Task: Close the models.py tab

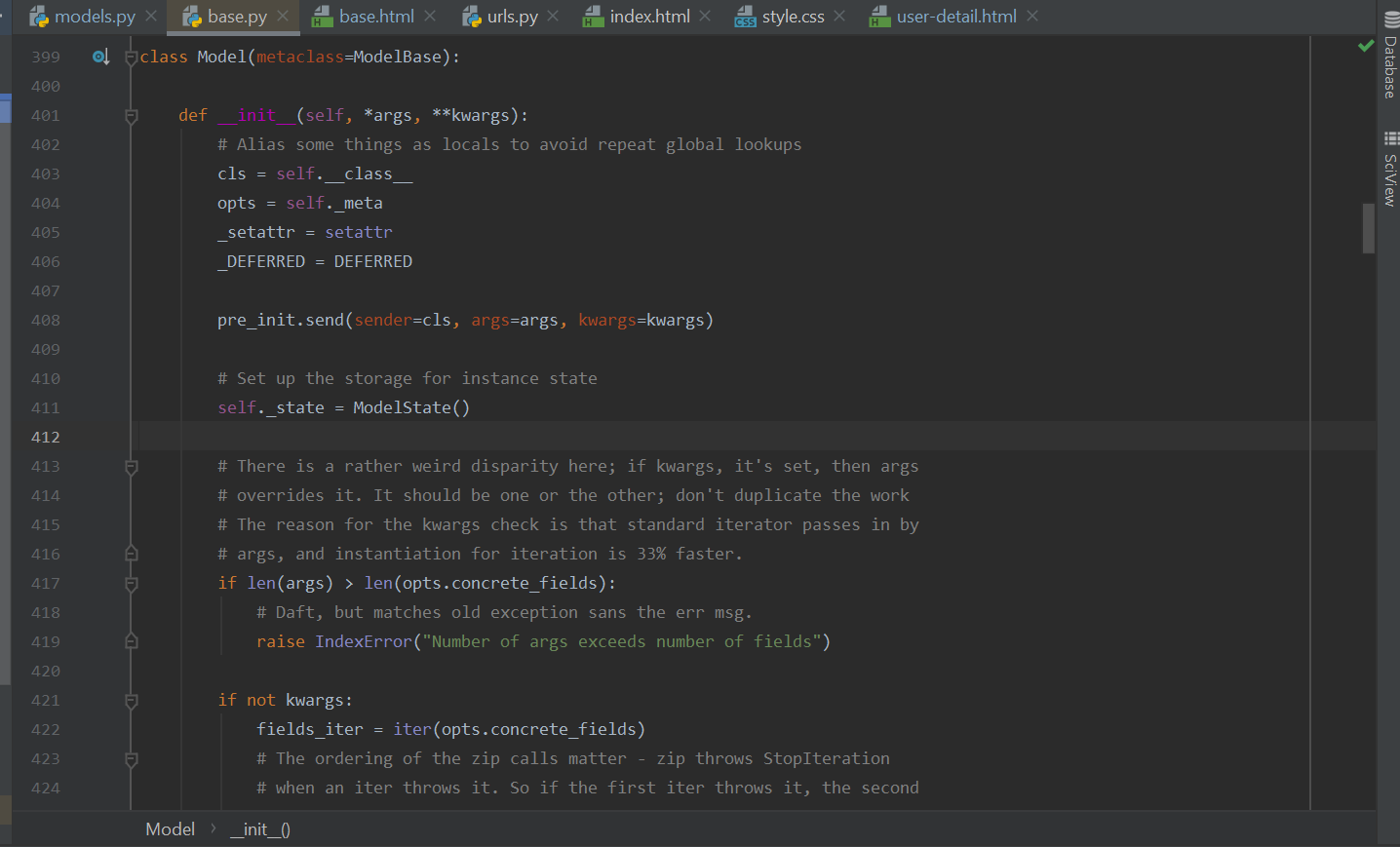Action: coord(151,17)
